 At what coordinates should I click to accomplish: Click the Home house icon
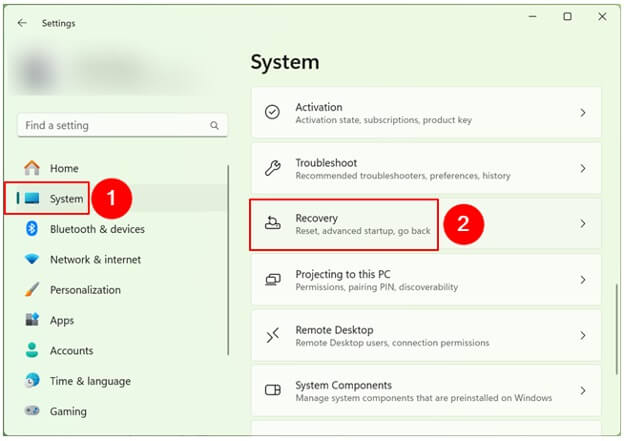(32, 168)
